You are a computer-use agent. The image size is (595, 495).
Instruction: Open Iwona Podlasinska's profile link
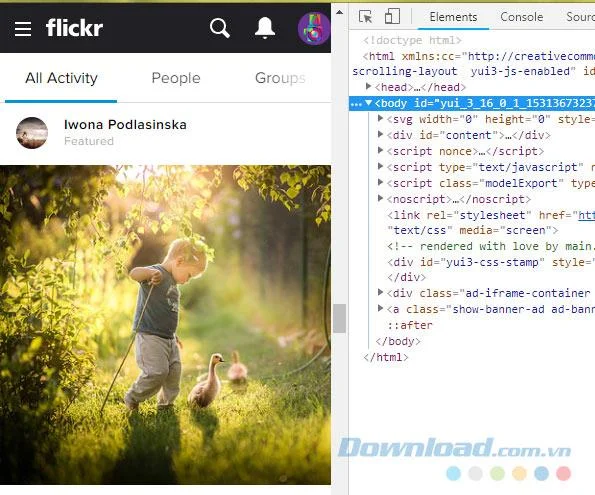(125, 125)
